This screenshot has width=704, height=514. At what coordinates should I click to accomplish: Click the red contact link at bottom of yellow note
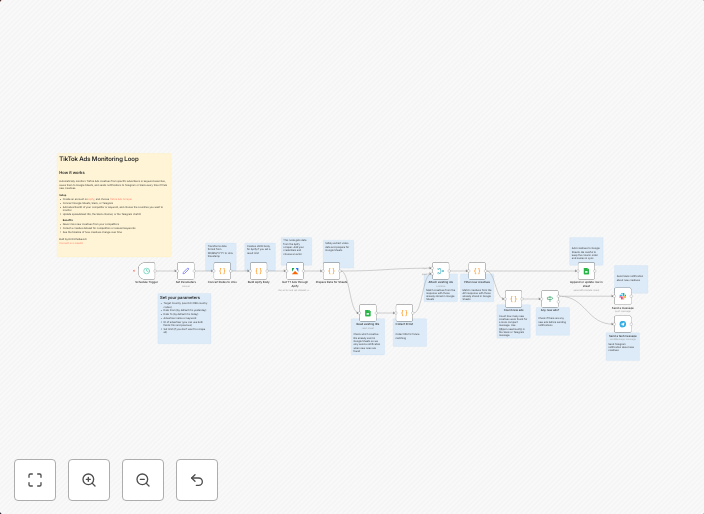pyautogui.click(x=71, y=243)
